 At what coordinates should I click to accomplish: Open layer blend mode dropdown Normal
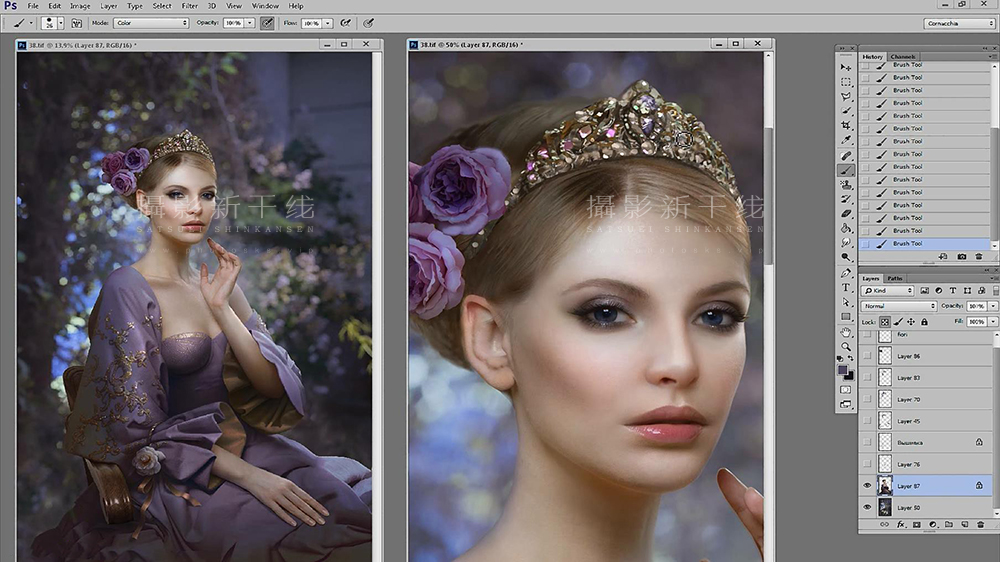899,306
